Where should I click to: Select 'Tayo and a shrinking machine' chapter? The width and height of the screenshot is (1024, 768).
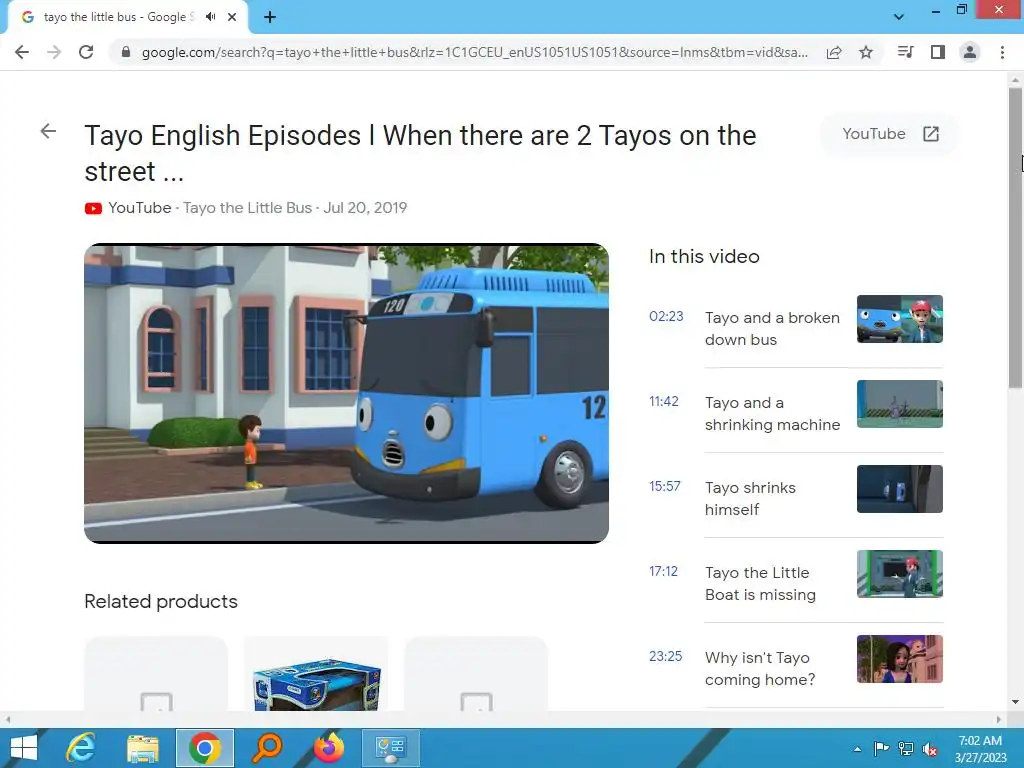point(772,413)
